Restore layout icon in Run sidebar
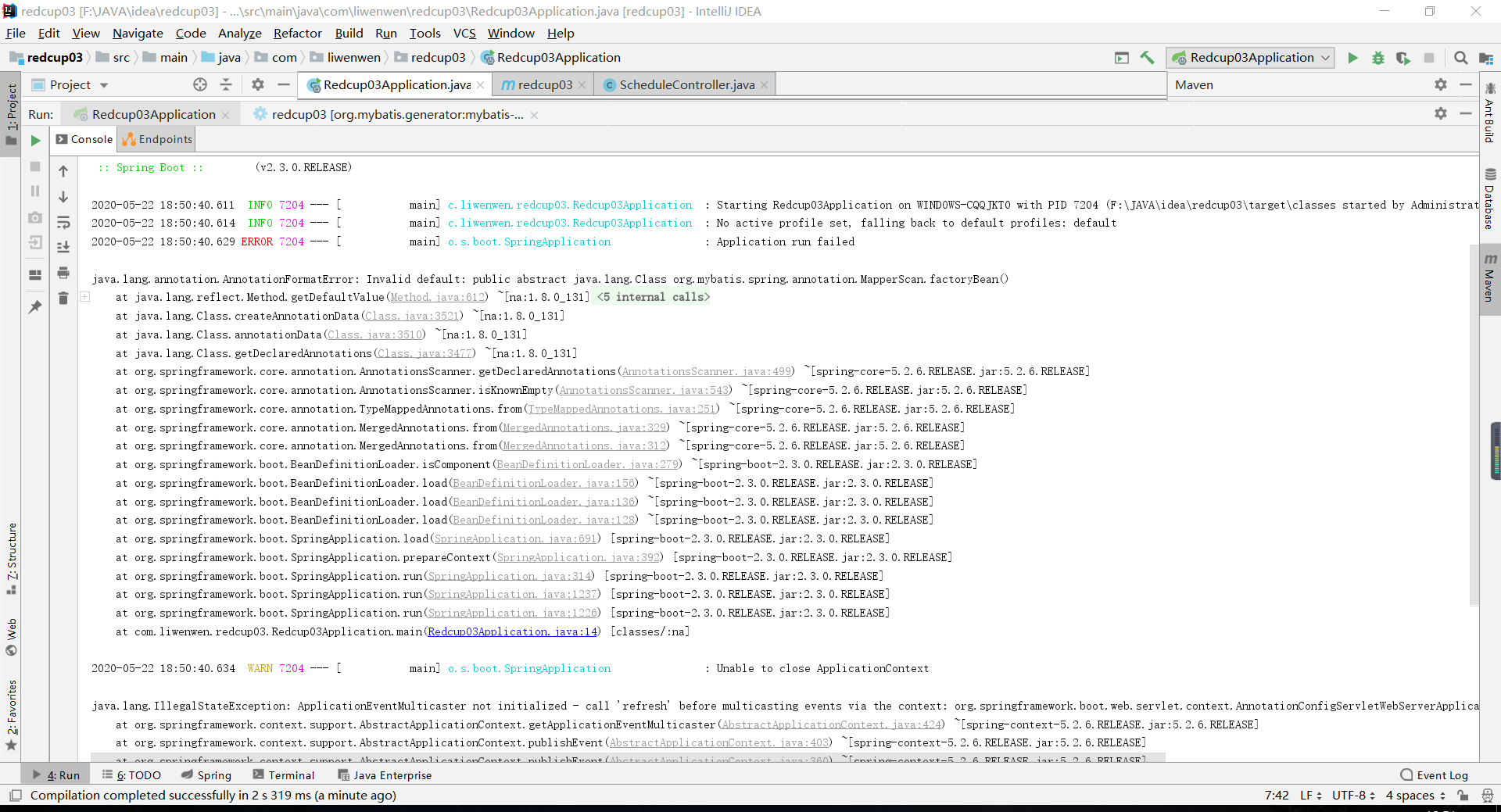The height and width of the screenshot is (812, 1501). point(35,274)
